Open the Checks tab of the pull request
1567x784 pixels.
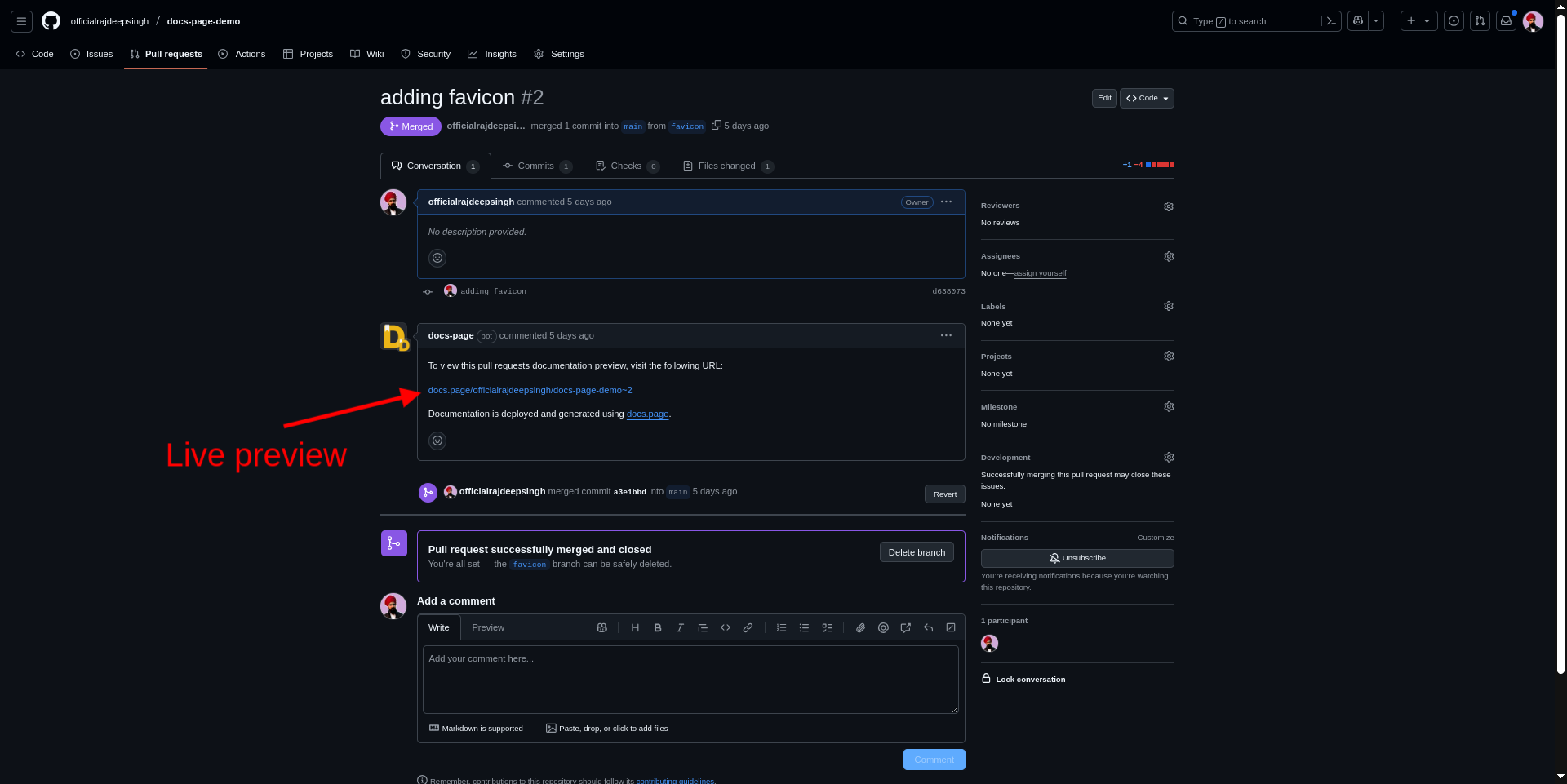[627, 166]
